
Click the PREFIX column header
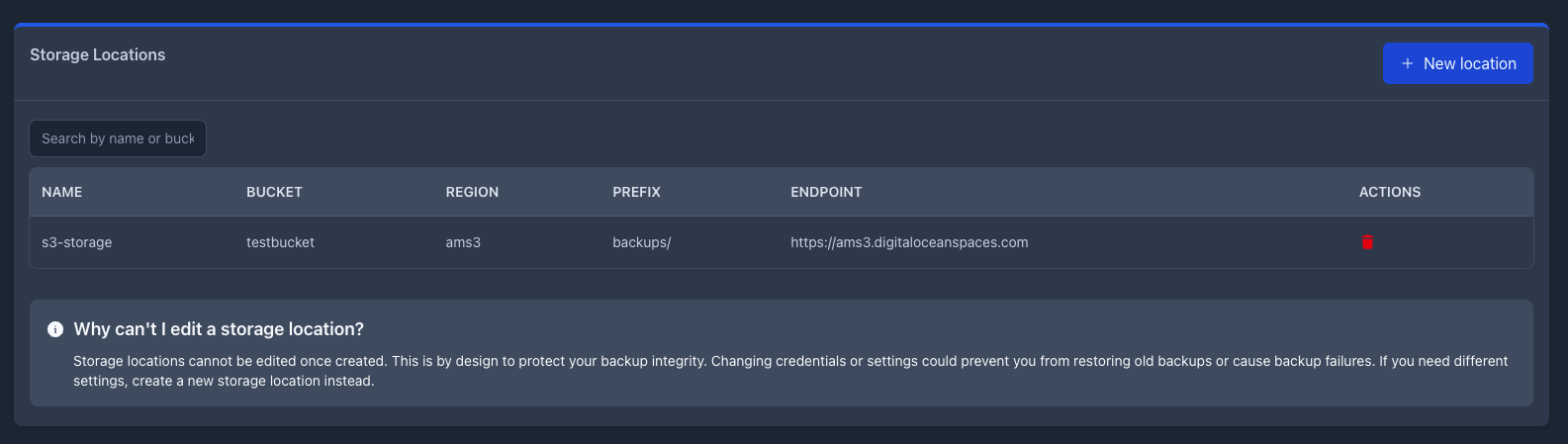(636, 192)
